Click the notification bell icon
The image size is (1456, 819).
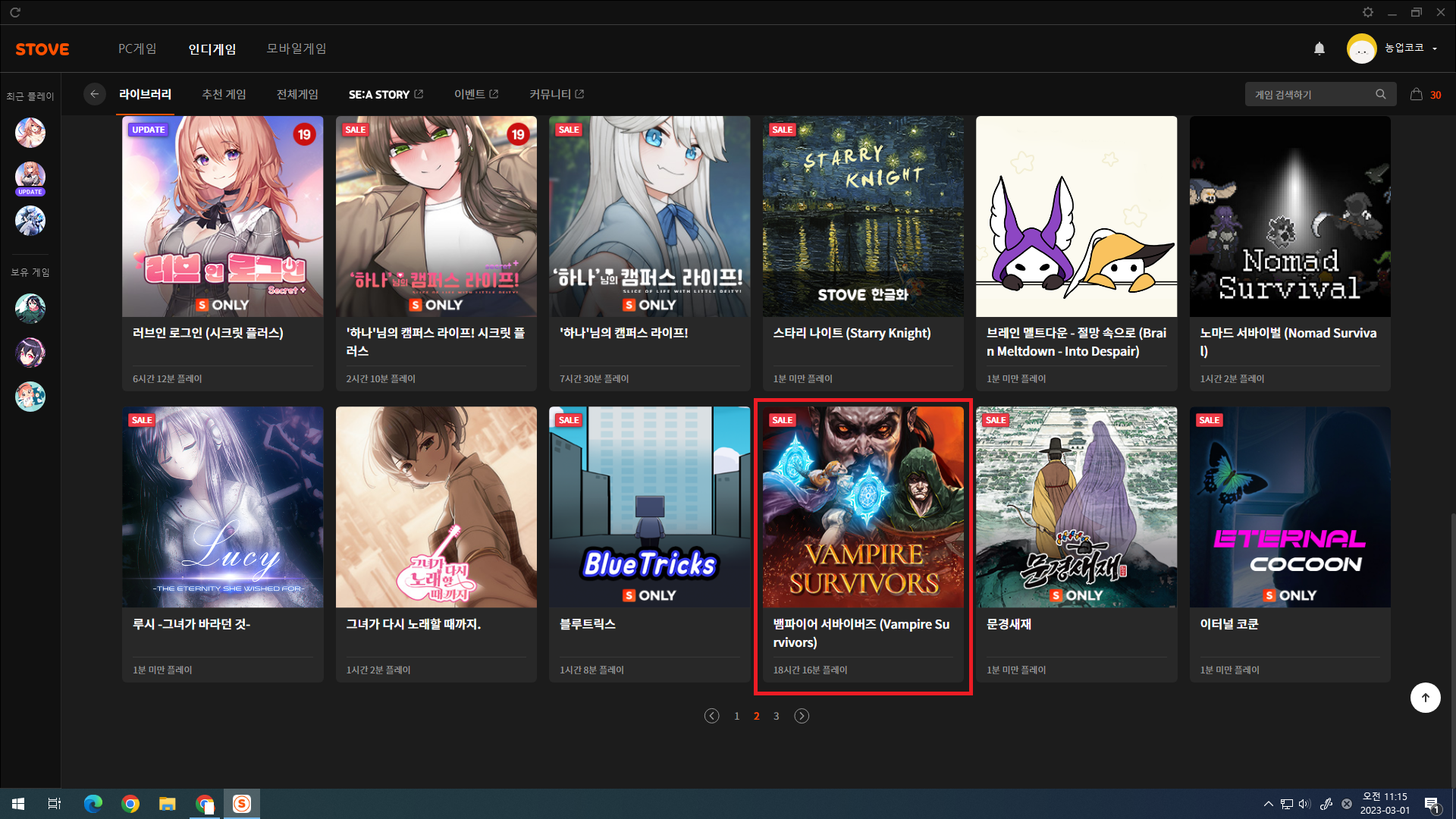tap(1319, 49)
